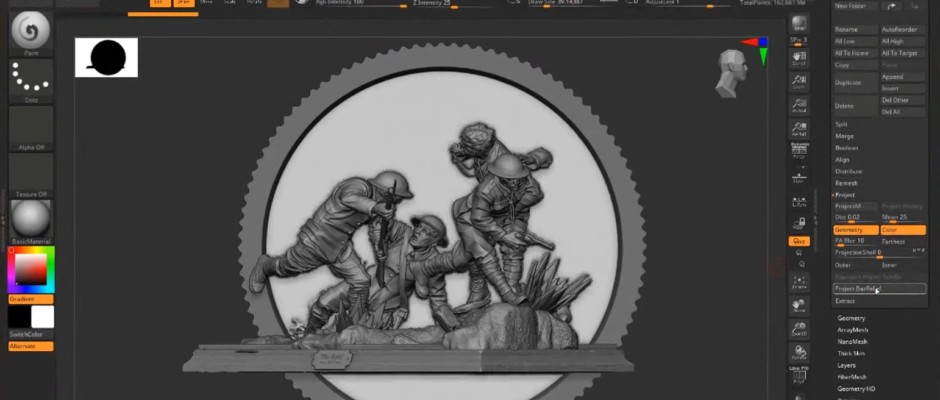940x400 pixels.
Task: Open the Remesh submenu
Action: click(847, 183)
